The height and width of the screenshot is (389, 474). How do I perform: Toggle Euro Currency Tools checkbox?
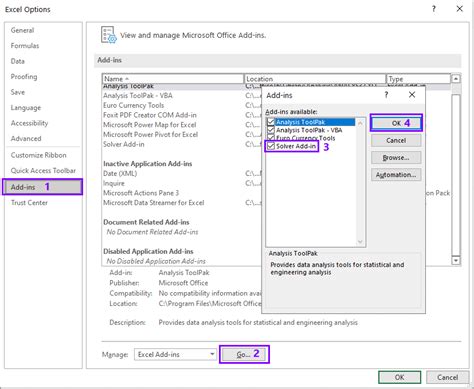271,138
